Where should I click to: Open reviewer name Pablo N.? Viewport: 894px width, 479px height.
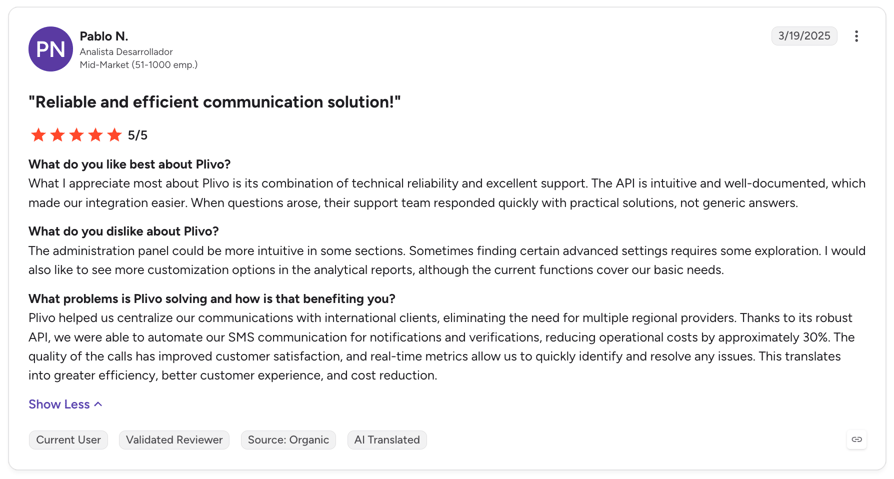[104, 36]
